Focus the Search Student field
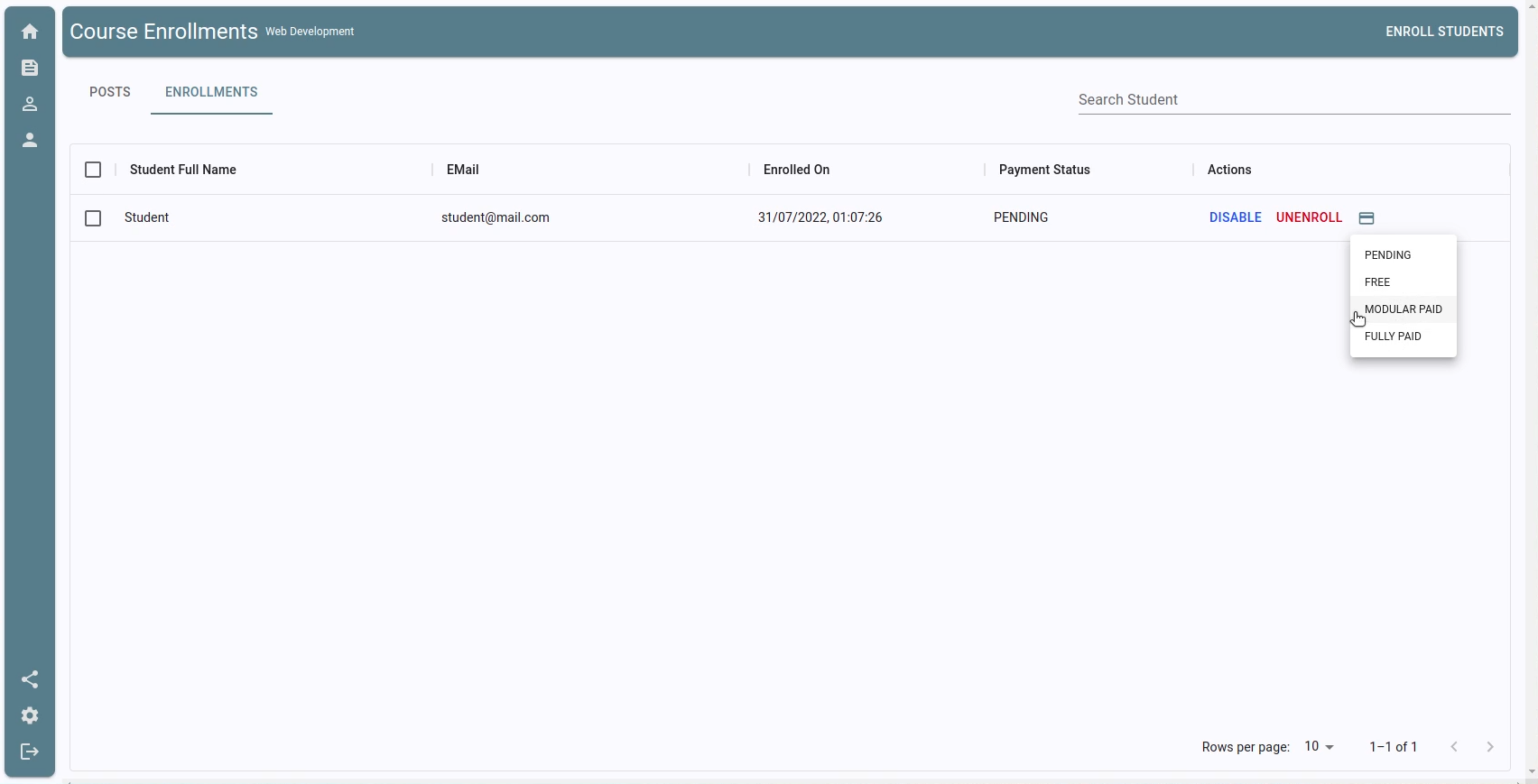 coord(1294,100)
